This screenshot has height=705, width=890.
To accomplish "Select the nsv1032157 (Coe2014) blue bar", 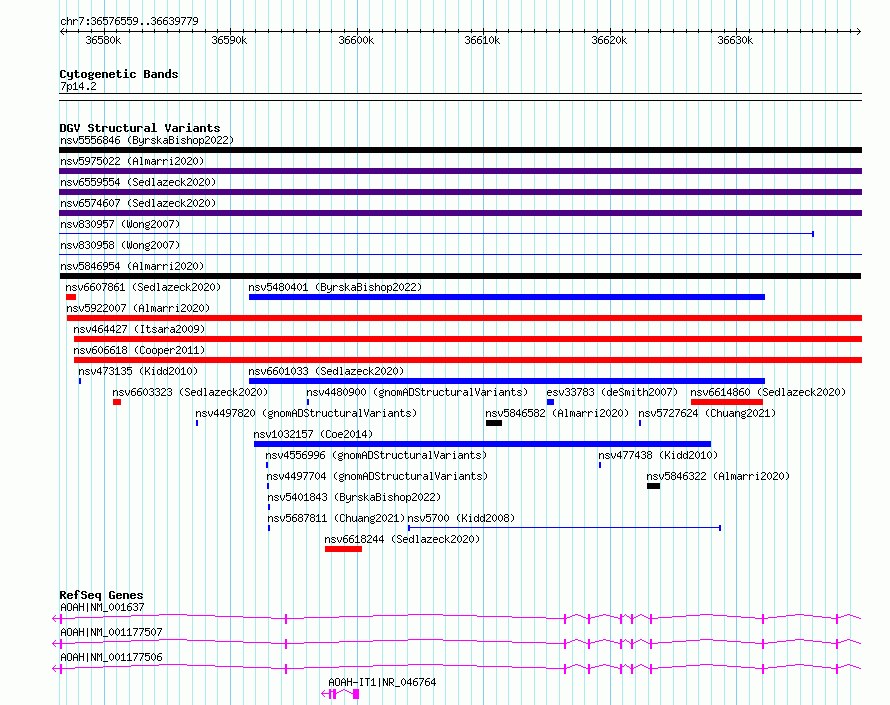I will coord(482,444).
